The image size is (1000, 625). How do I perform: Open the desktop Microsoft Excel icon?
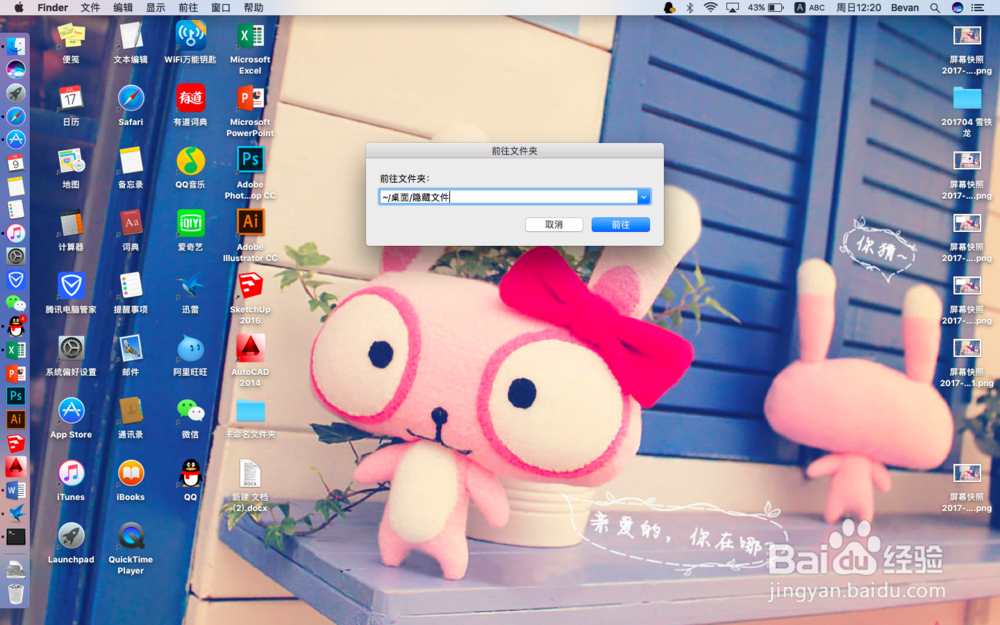click(x=250, y=36)
